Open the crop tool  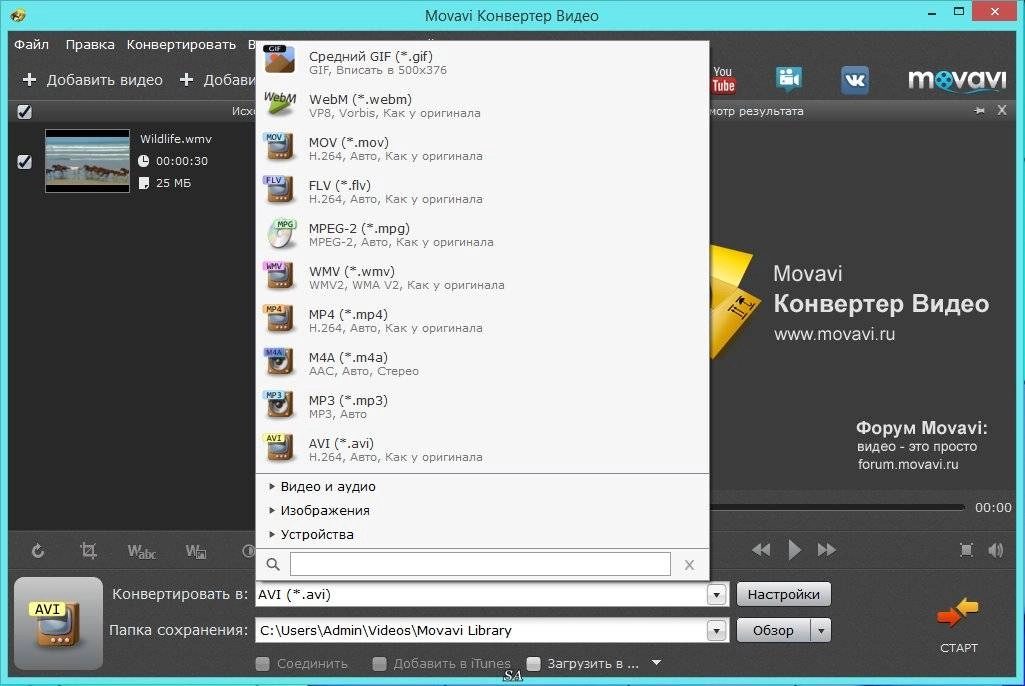coord(88,551)
